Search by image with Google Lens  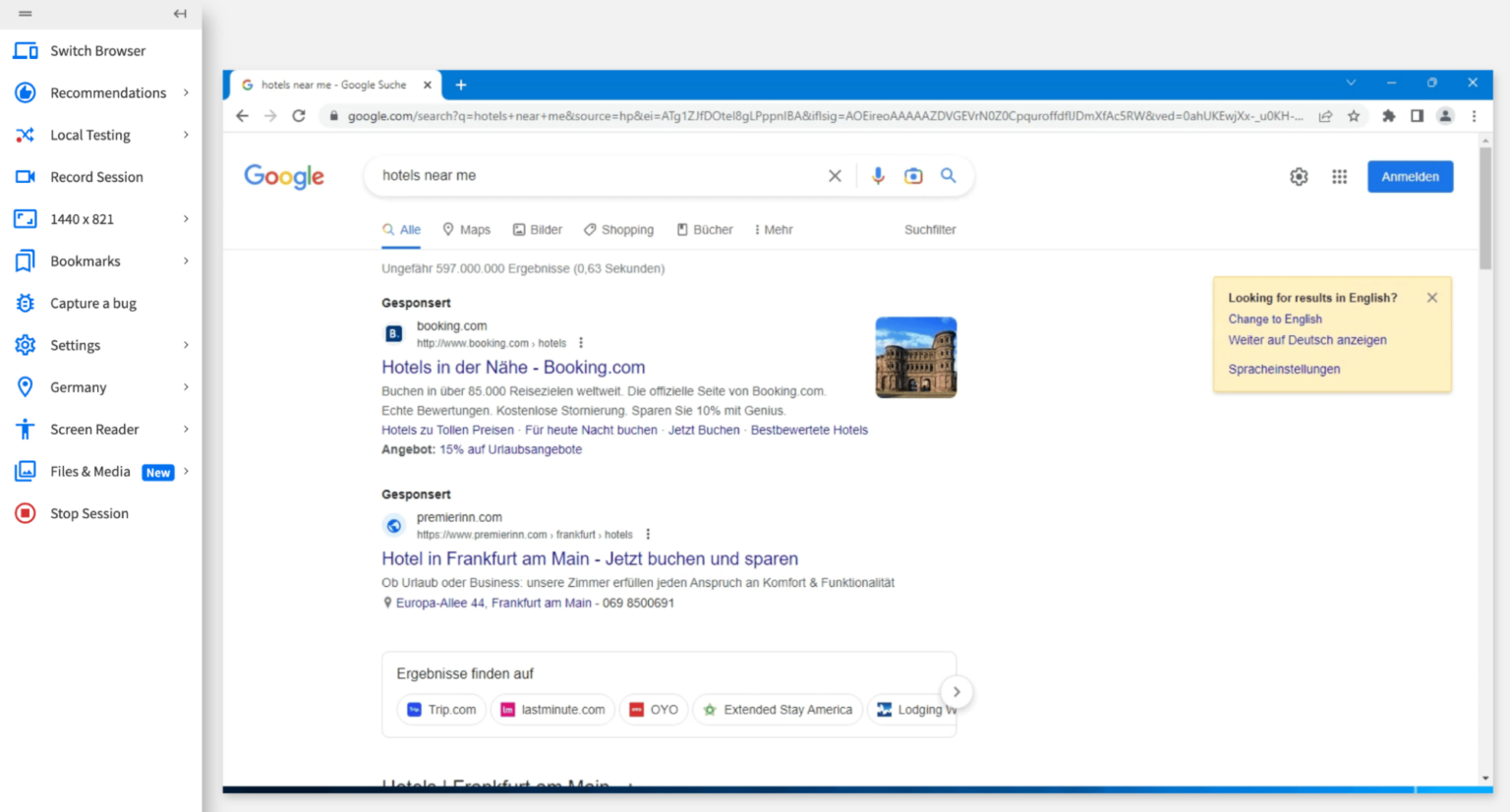913,175
